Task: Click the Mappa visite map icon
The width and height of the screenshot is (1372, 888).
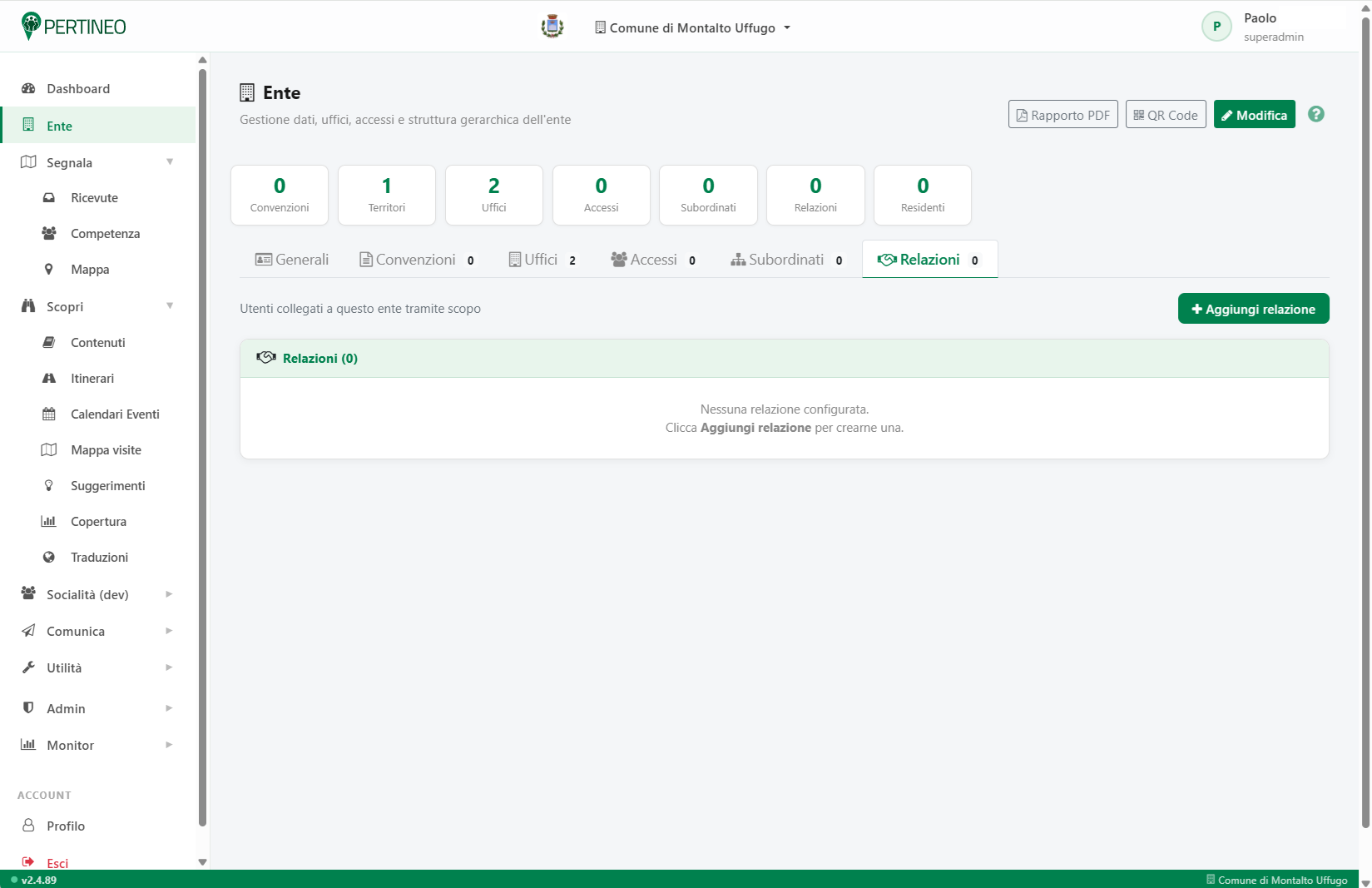Action: (49, 449)
